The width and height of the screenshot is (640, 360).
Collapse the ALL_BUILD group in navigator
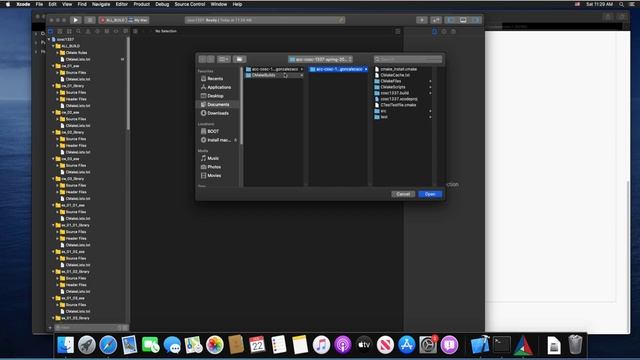[53, 46]
